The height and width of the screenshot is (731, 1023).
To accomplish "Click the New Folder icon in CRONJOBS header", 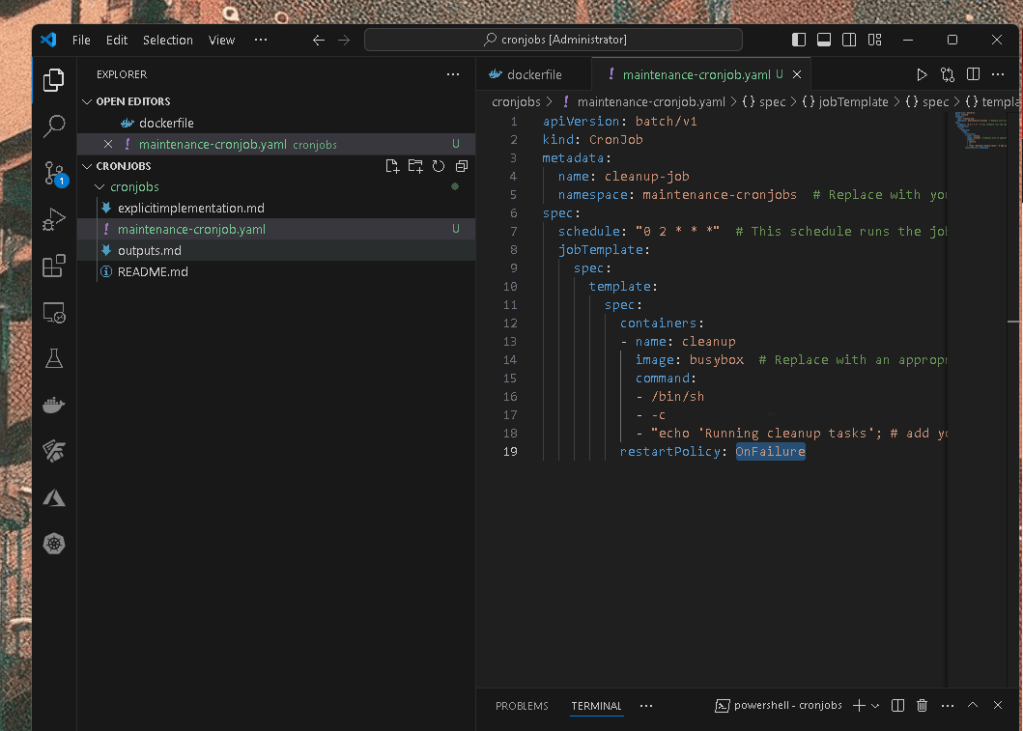I will coord(415,166).
